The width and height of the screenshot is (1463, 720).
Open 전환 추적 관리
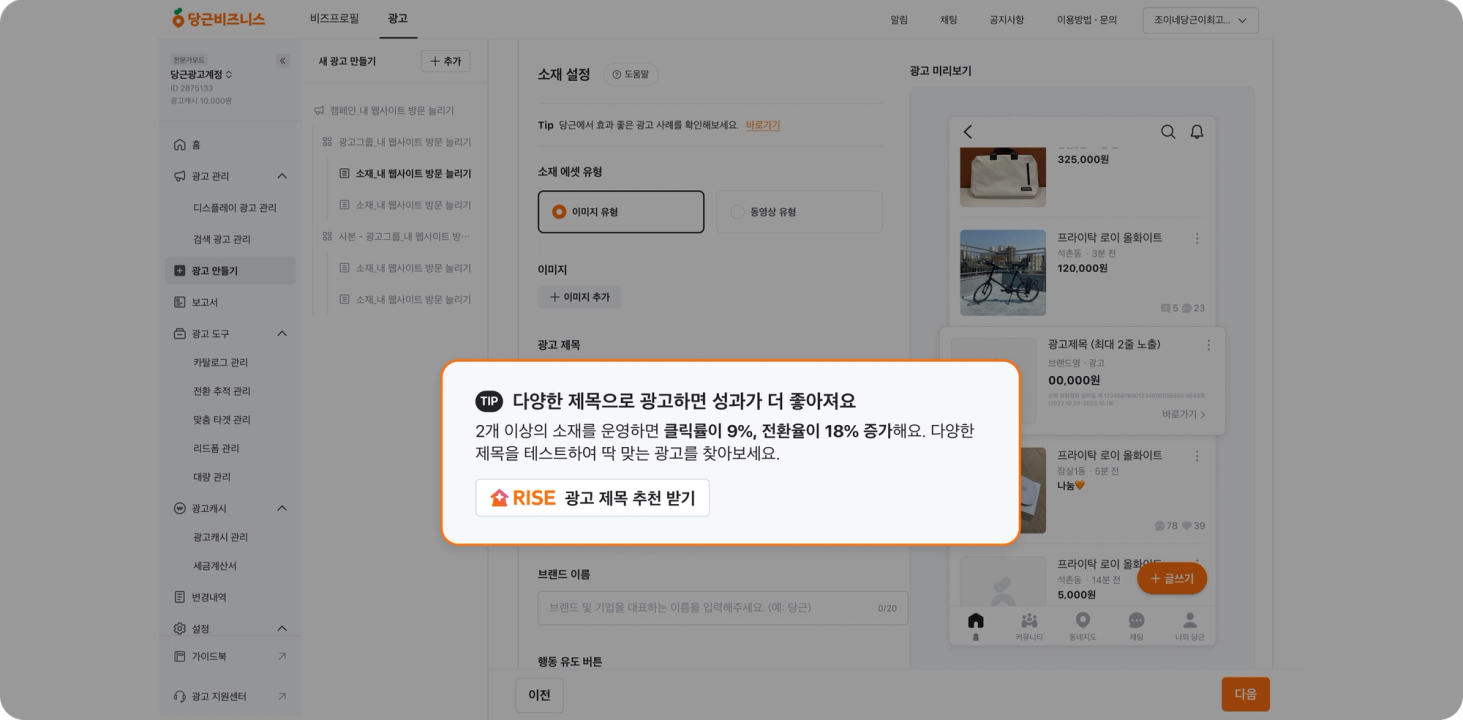222,391
